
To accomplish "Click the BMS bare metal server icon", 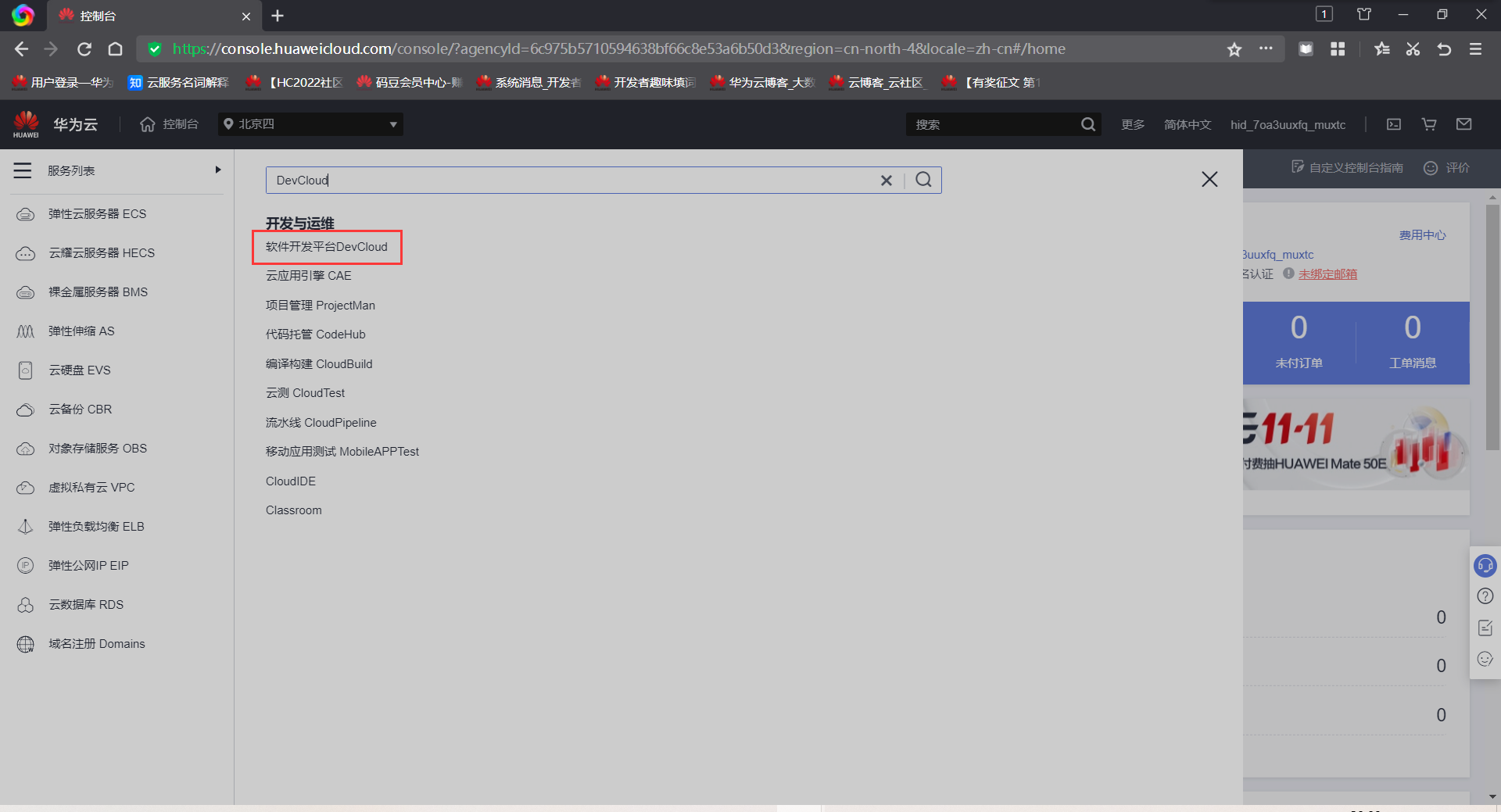I will coord(26,292).
